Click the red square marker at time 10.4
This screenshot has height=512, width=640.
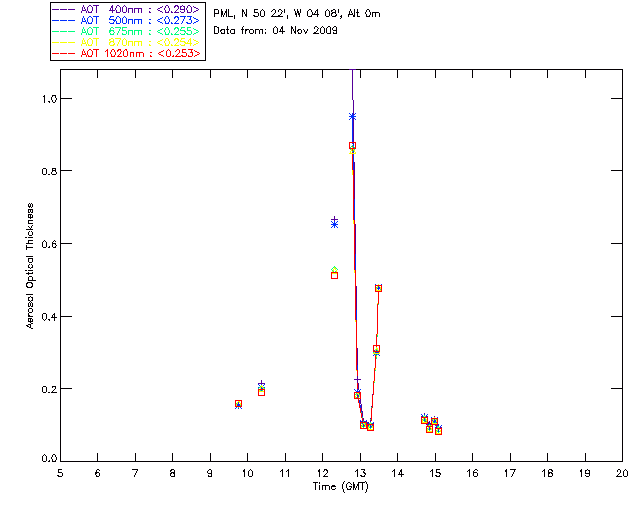tap(261, 392)
